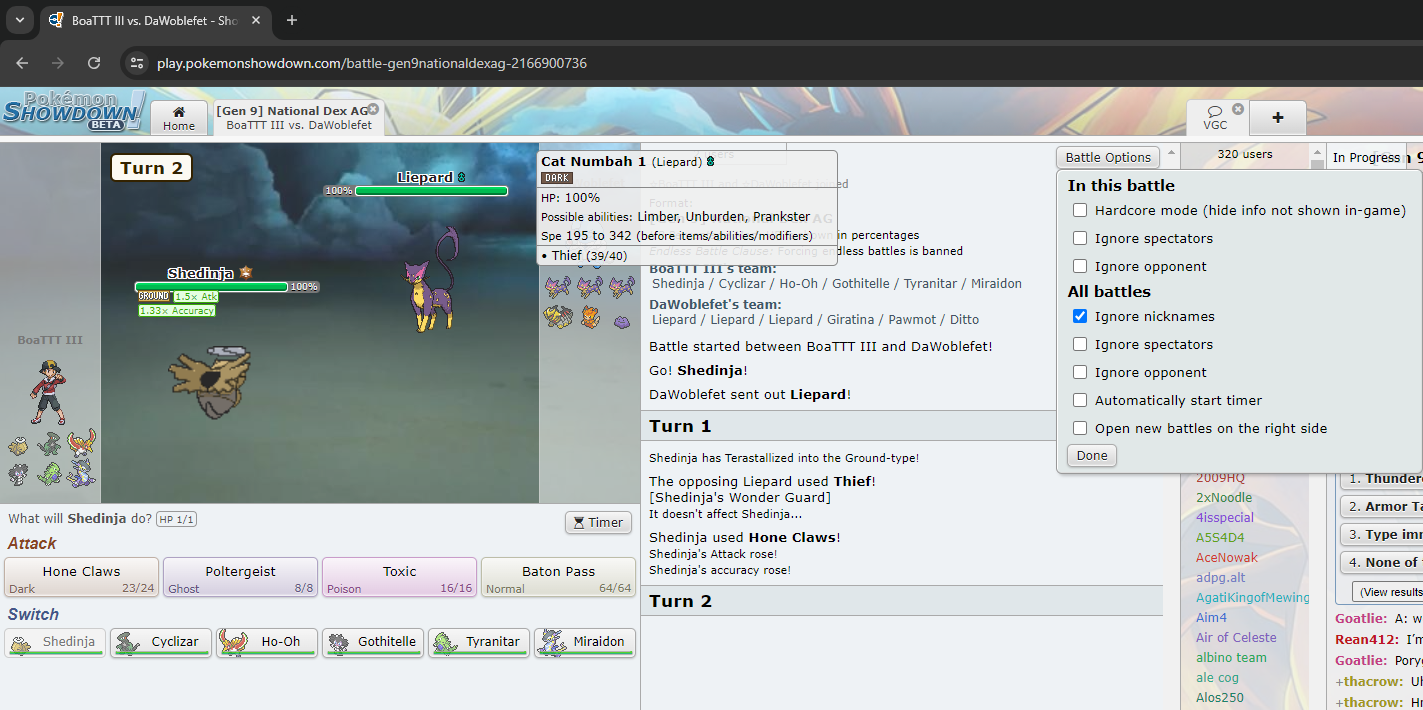This screenshot has width=1423, height=710.
Task: Open user AceNowak in the user list
Action: [x=1227, y=557]
